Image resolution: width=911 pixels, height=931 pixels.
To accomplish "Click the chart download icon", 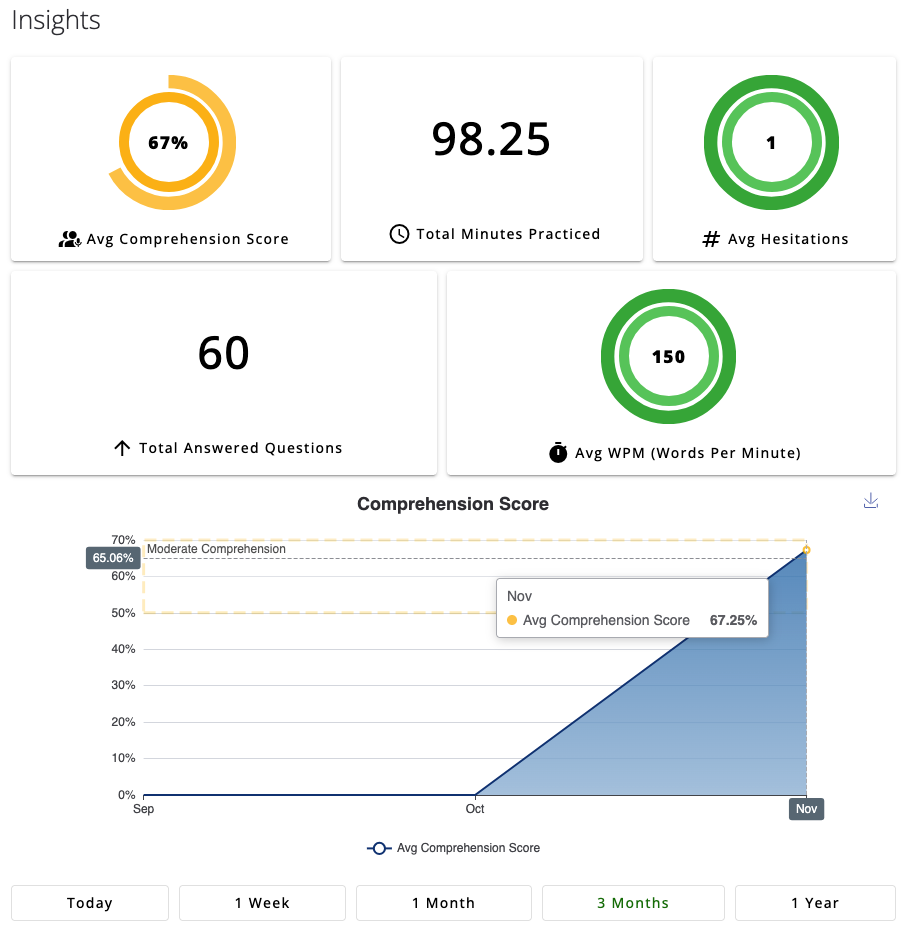I will click(870, 501).
